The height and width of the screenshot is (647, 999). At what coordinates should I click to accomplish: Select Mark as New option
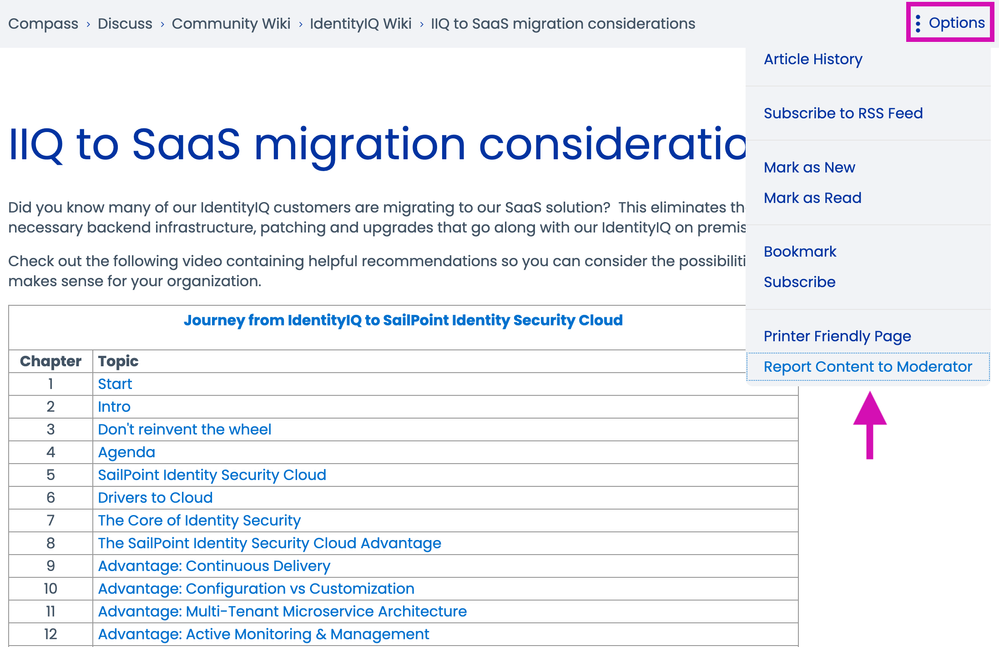click(809, 167)
